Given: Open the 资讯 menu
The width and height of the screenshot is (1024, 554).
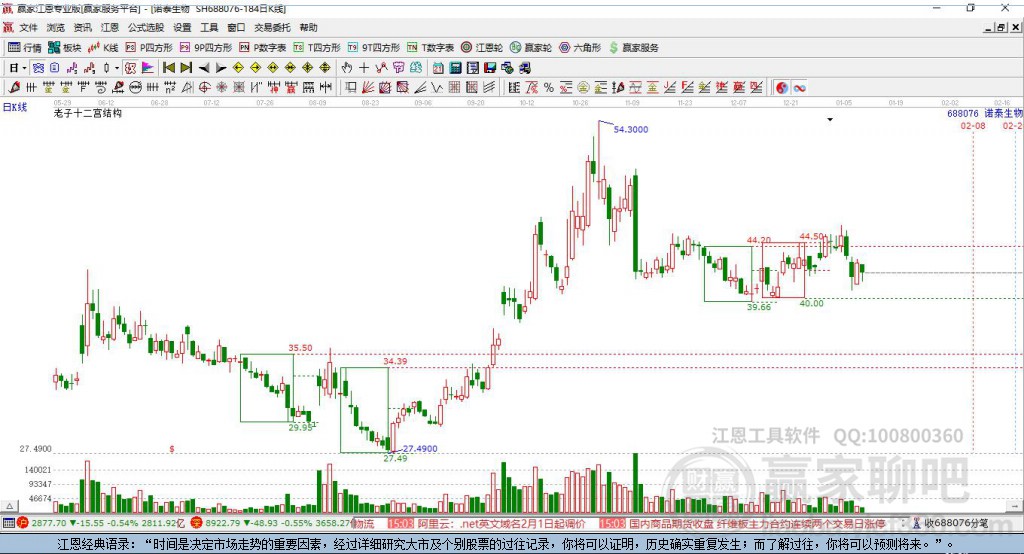Looking at the screenshot, I should [x=82, y=27].
